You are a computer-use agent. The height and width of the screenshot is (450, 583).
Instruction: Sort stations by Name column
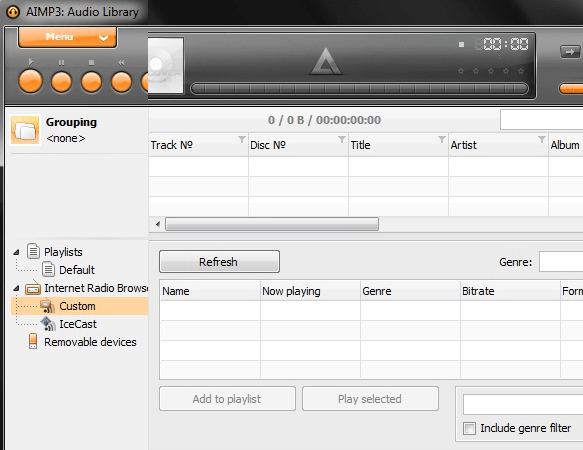pyautogui.click(x=210, y=291)
